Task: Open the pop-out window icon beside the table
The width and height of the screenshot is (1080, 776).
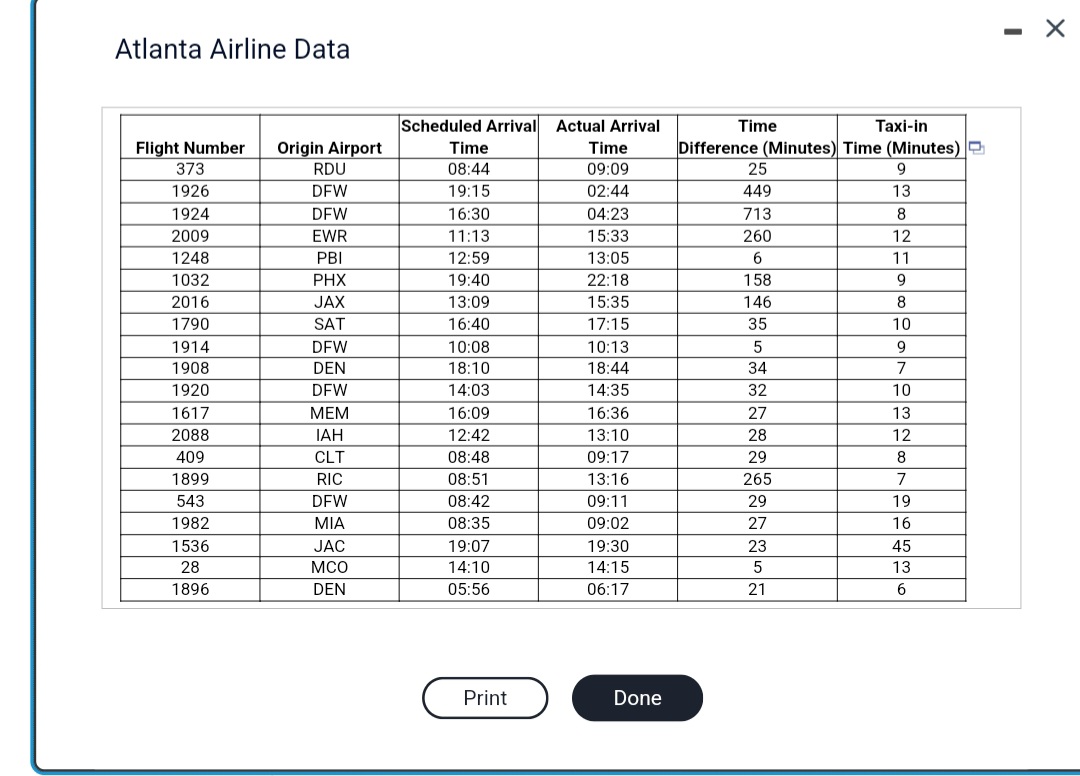Action: pyautogui.click(x=977, y=147)
